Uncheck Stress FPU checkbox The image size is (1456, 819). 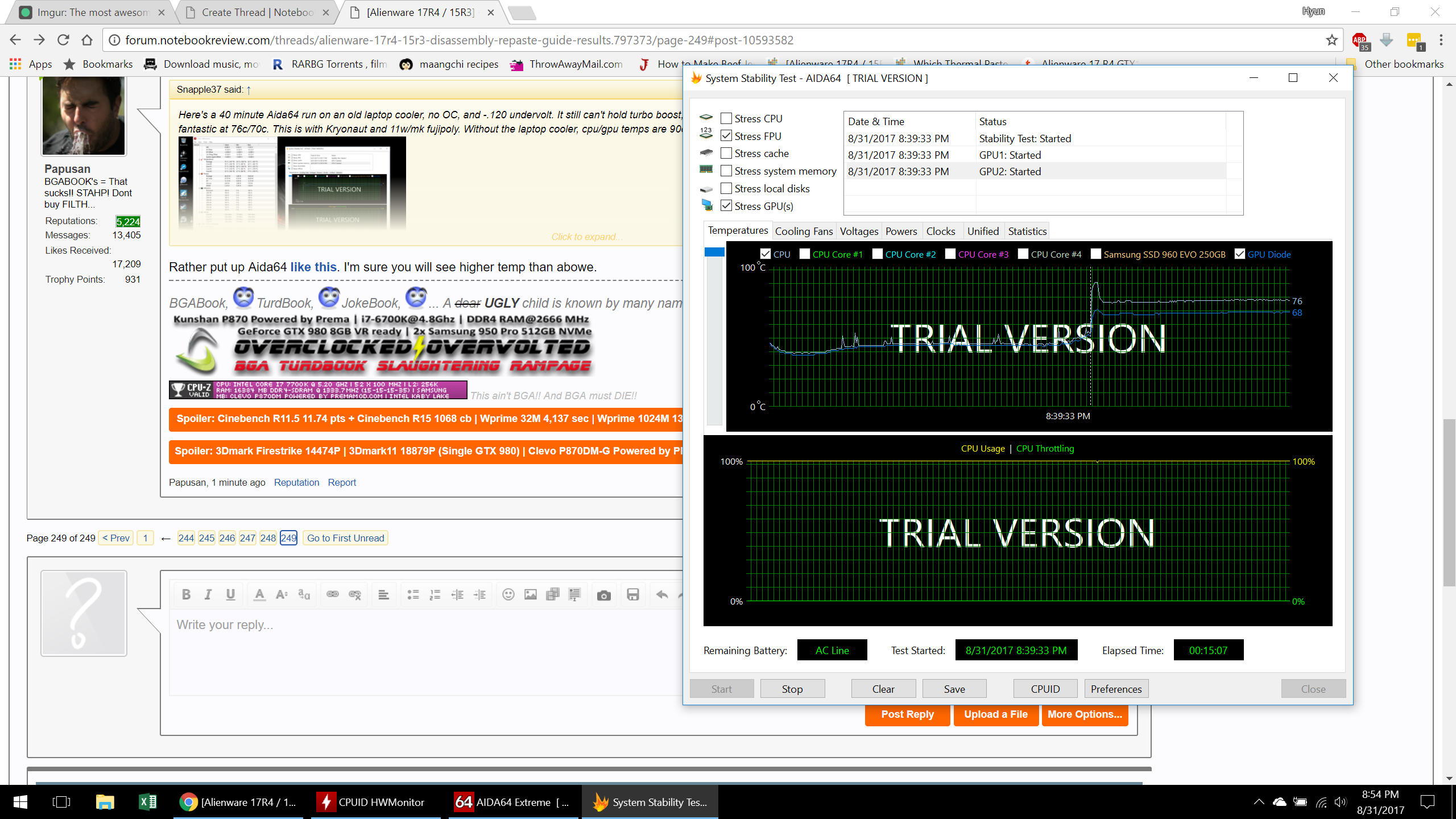(x=726, y=136)
